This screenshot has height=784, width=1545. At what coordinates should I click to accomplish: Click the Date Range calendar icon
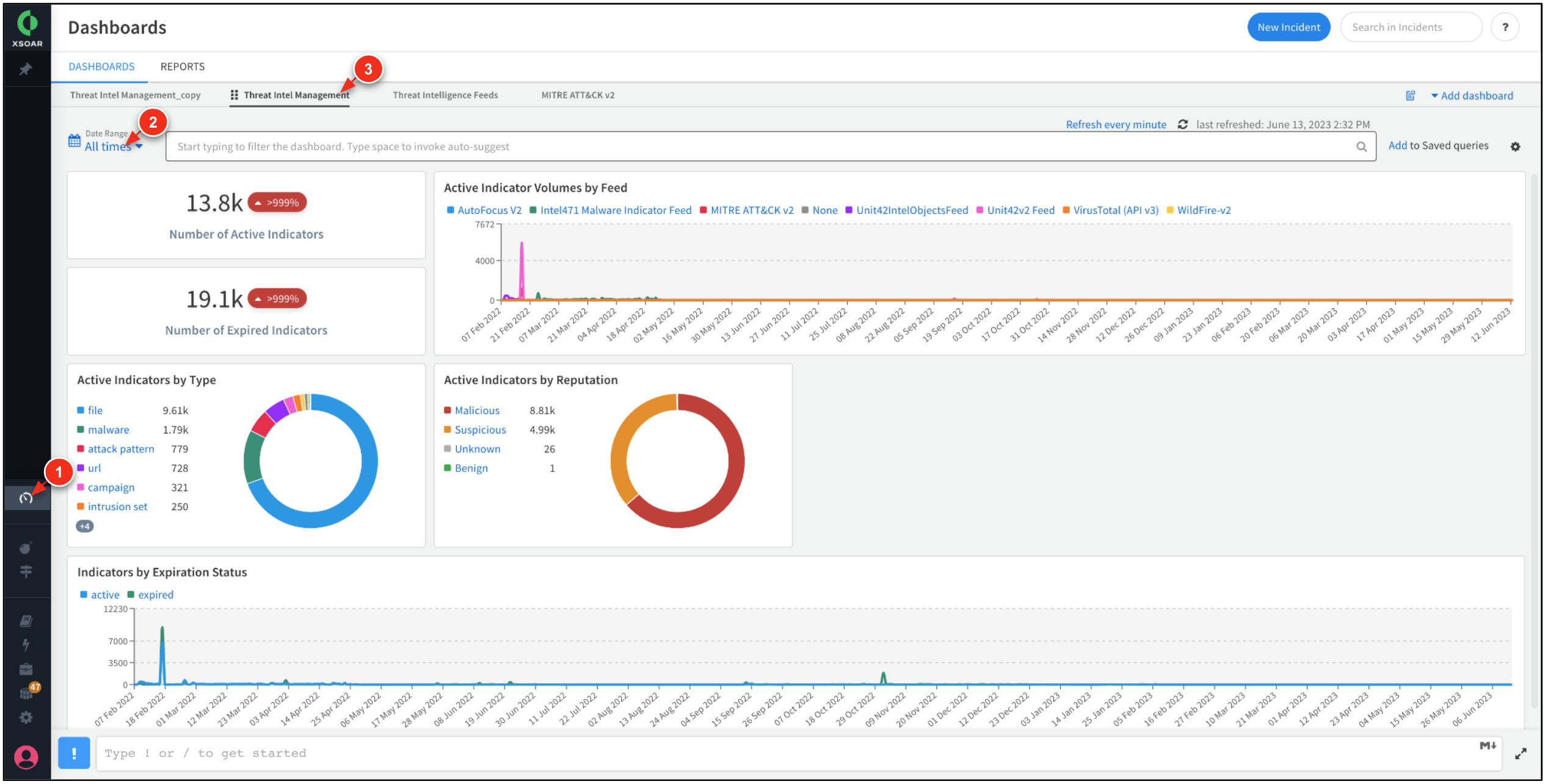click(x=75, y=141)
